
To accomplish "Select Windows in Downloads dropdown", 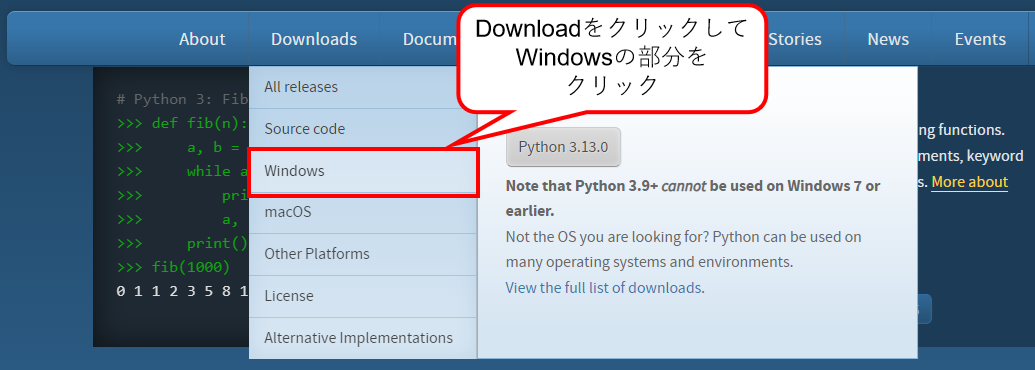I will coord(362,171).
